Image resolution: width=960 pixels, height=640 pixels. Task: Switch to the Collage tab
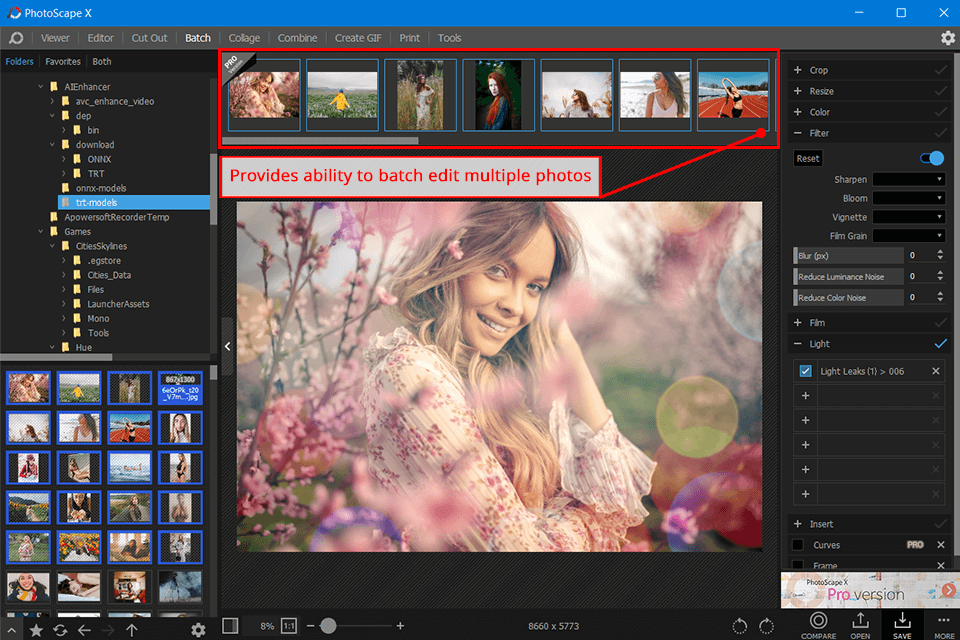pyautogui.click(x=244, y=38)
